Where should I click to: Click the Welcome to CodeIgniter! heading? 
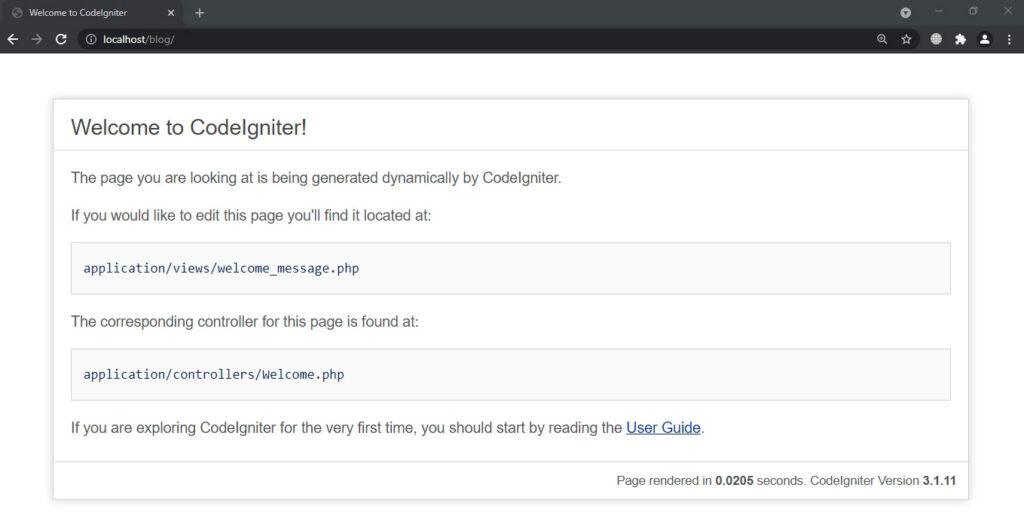(189, 127)
